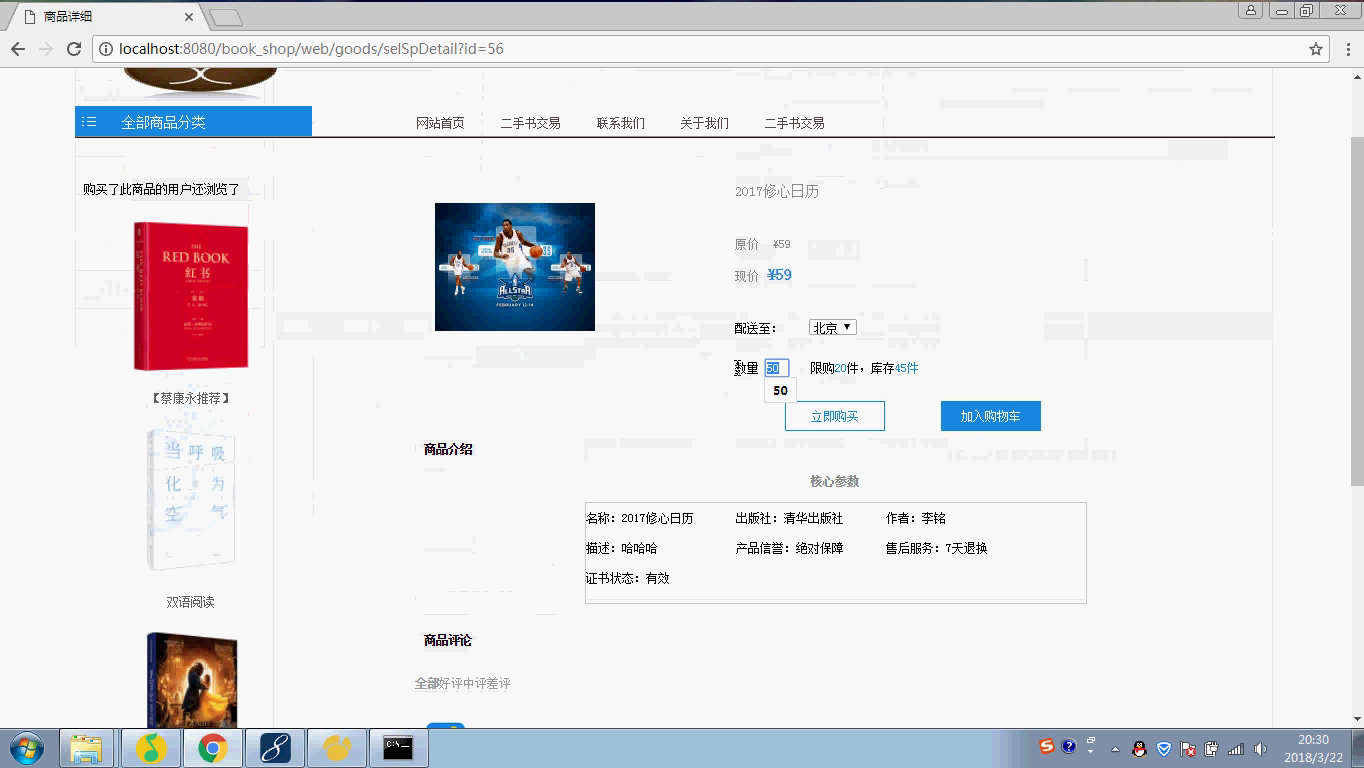Click 购买了此商品的用户还浏览了 heading

162,189
